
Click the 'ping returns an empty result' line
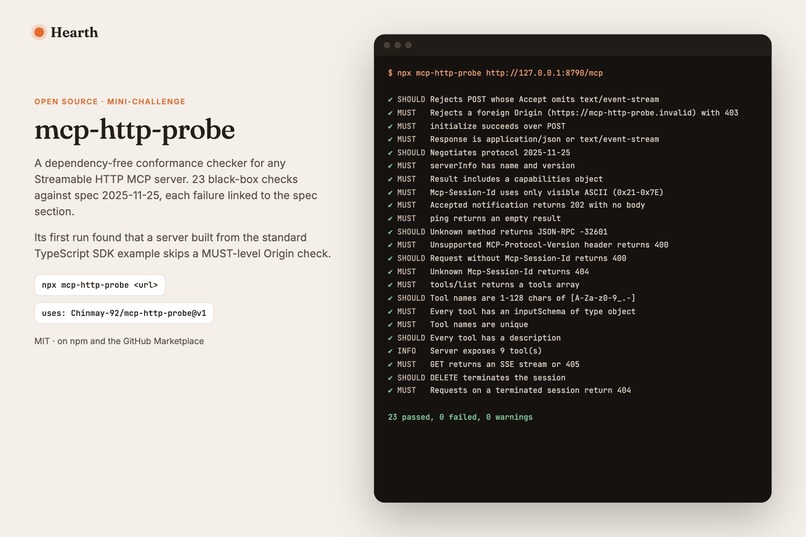474,218
